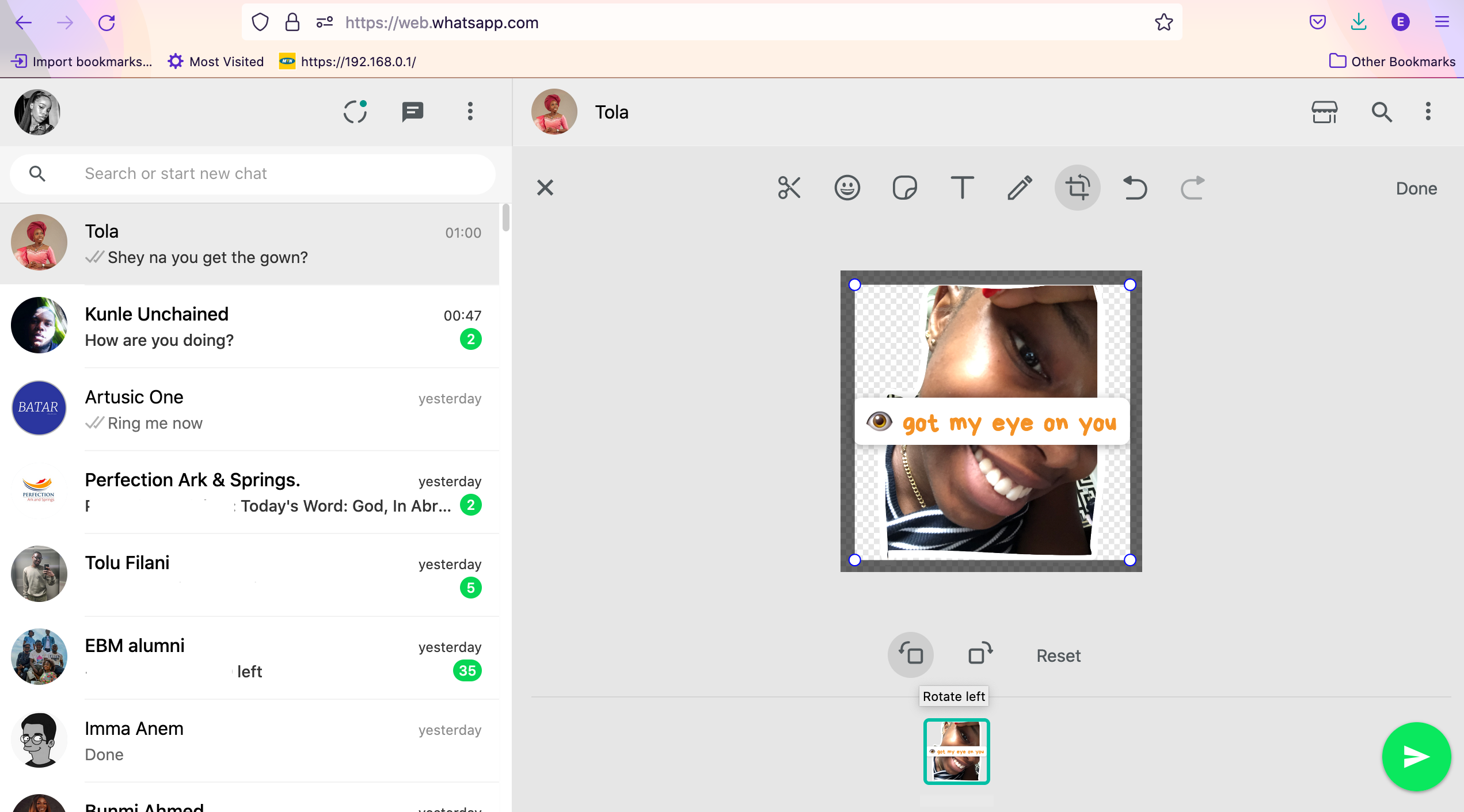The height and width of the screenshot is (812, 1464).
Task: Rotate image right
Action: point(980,655)
